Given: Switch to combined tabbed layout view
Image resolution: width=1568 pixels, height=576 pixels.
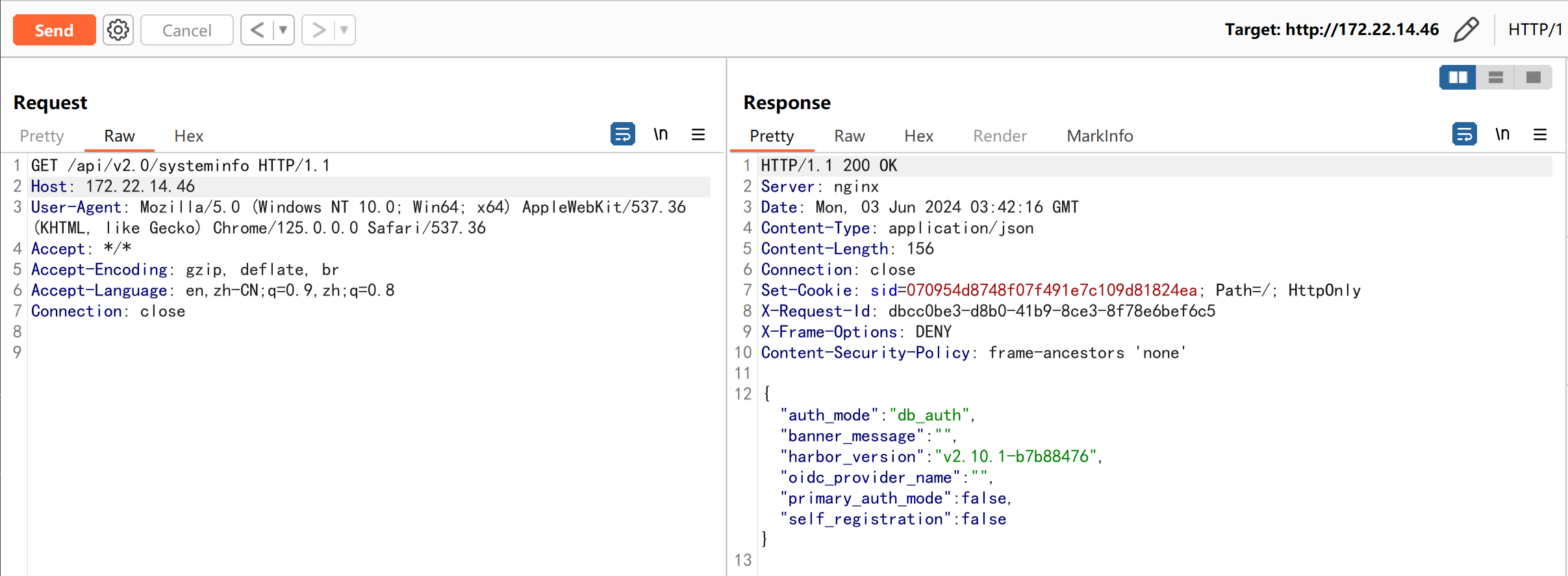Looking at the screenshot, I should pyautogui.click(x=1533, y=77).
